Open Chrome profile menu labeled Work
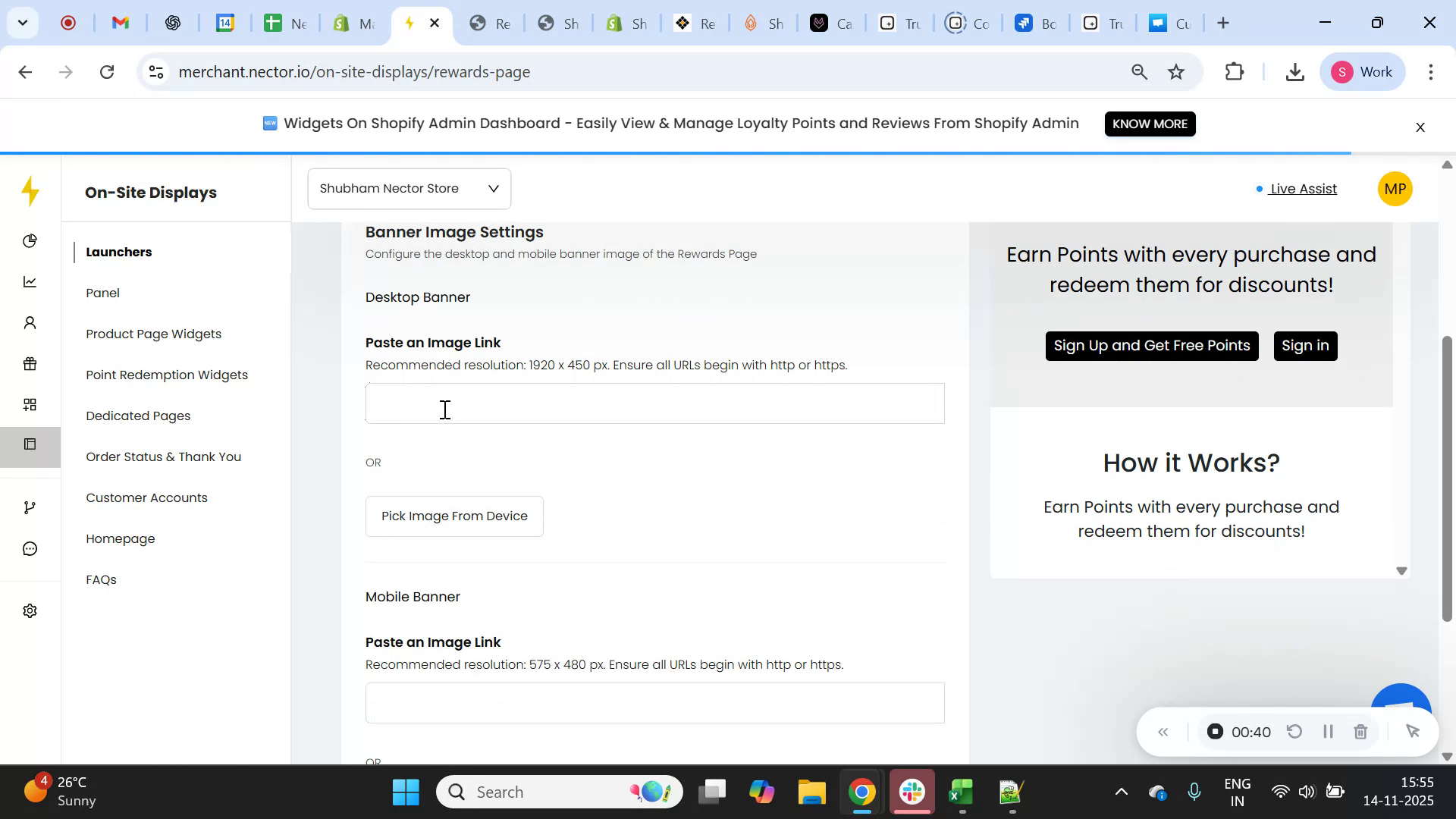This screenshot has height=819, width=1456. pos(1363,71)
